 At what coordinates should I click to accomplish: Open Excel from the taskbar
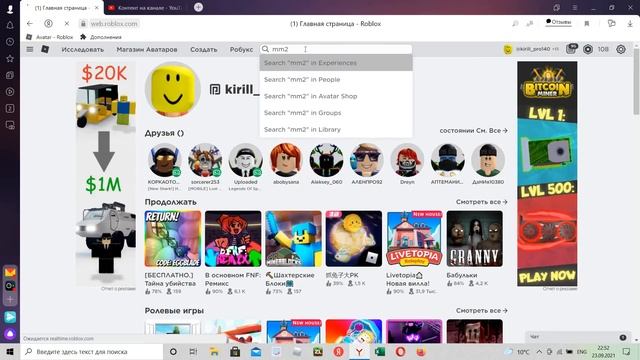(380, 351)
